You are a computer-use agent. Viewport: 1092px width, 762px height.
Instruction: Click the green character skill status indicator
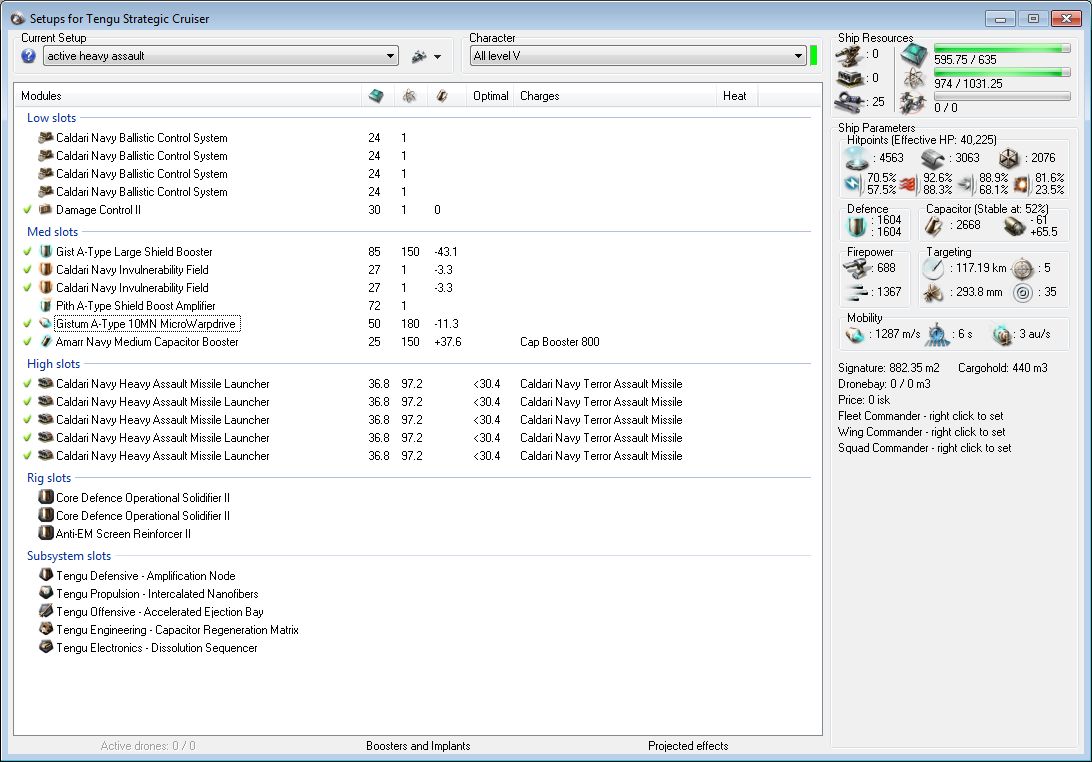point(813,56)
